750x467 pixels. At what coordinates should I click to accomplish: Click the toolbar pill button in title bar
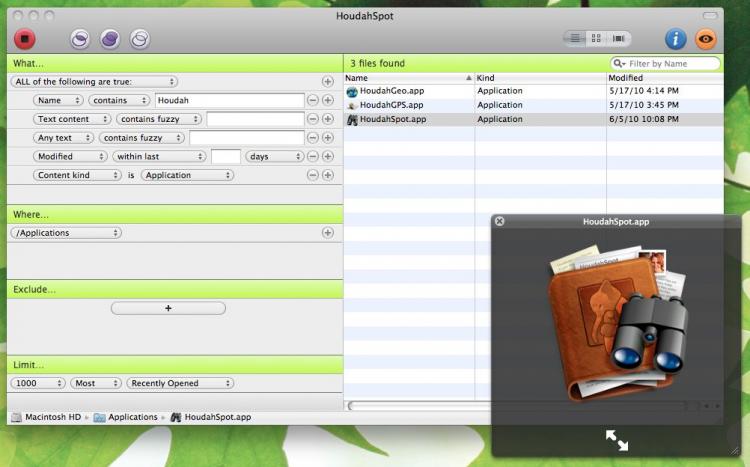tap(710, 15)
